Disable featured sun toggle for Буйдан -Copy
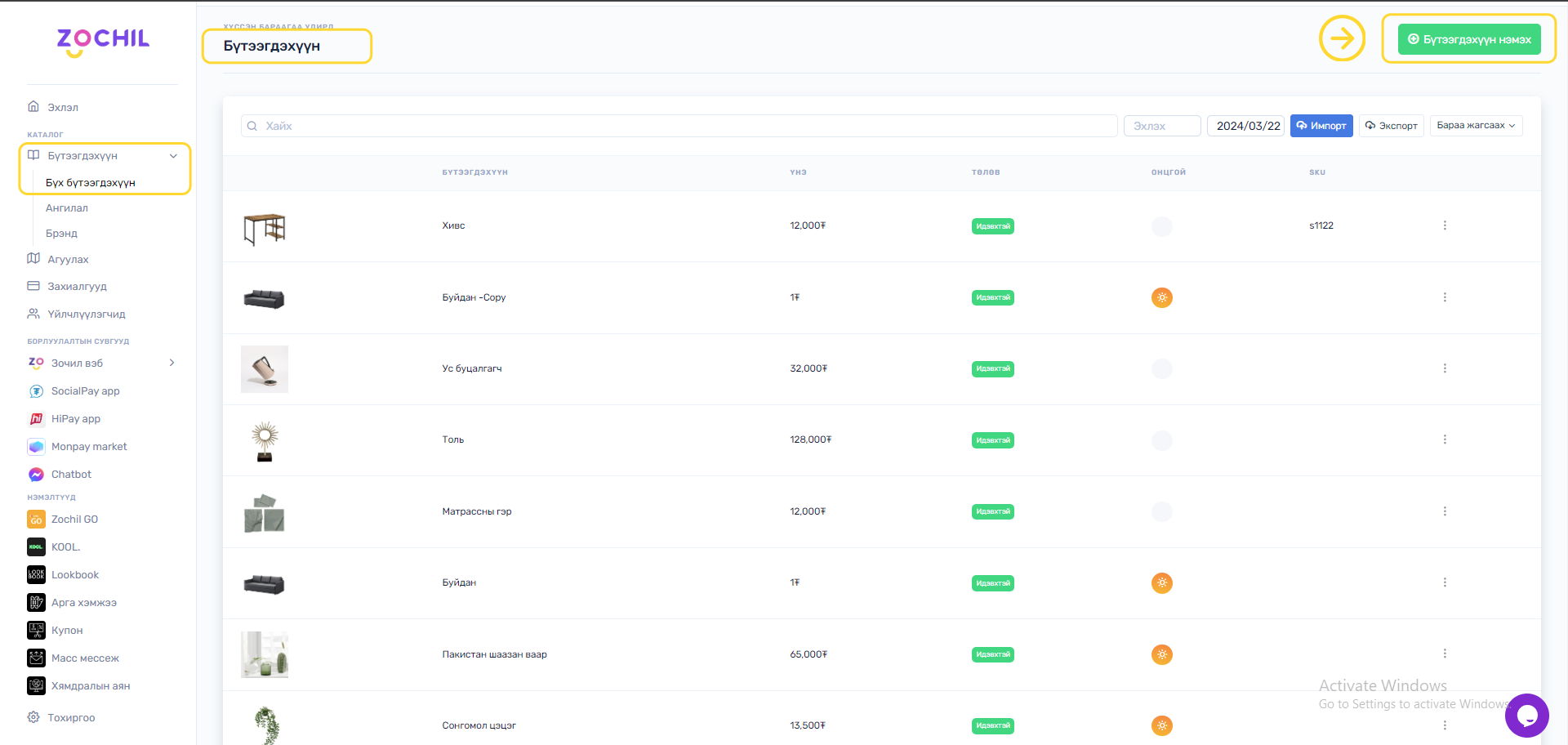 coord(1161,297)
